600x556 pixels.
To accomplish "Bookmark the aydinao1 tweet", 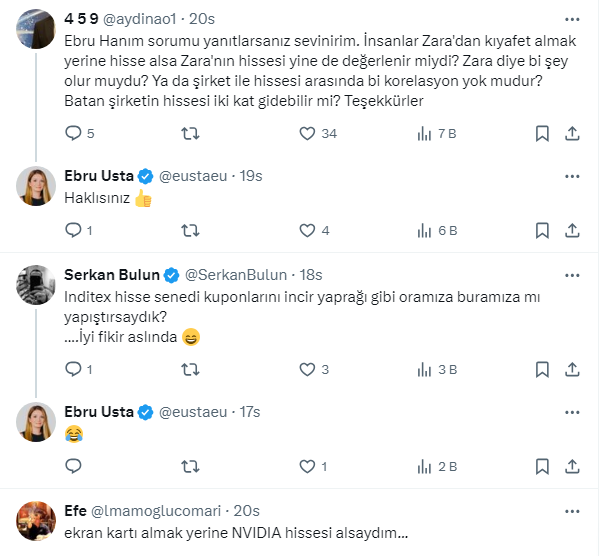I will tap(541, 133).
